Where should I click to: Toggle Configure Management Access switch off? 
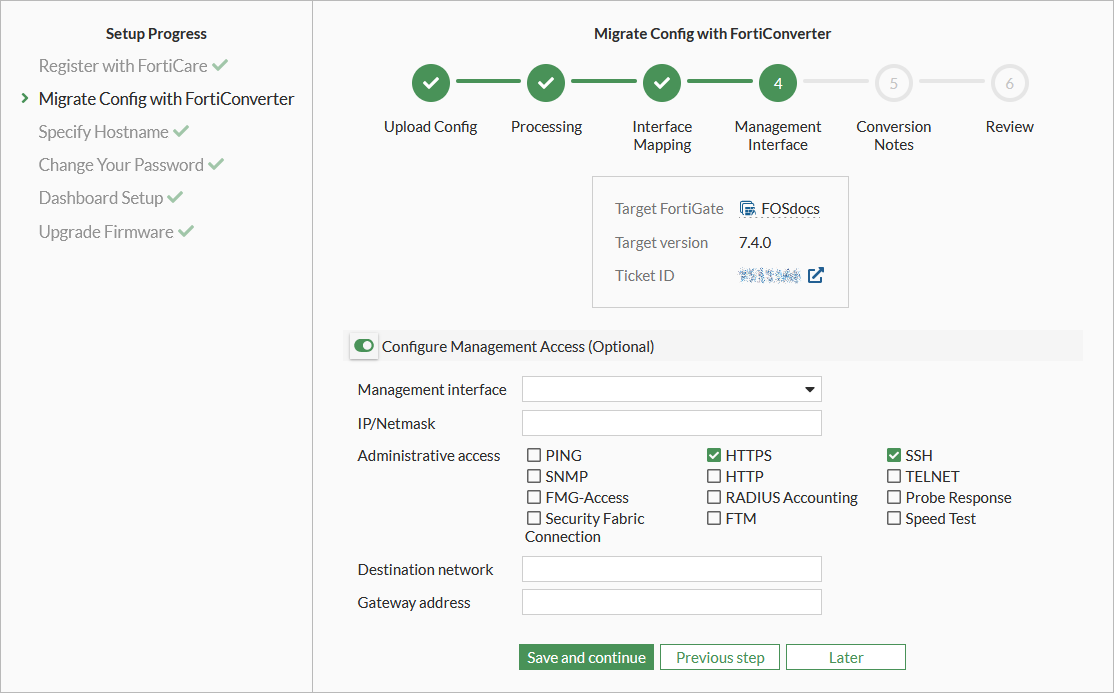[x=364, y=346]
